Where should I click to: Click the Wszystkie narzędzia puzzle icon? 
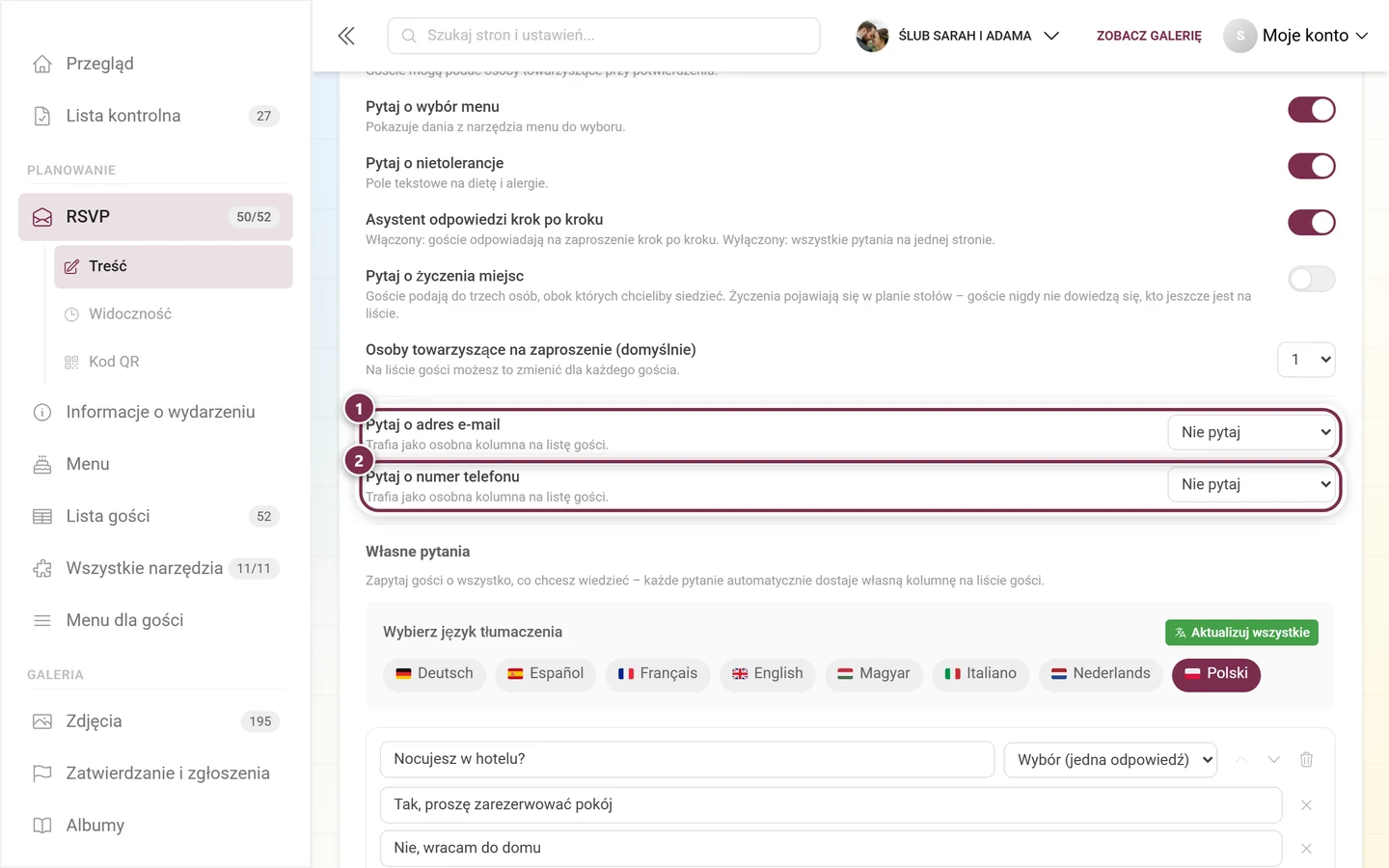[x=42, y=569]
